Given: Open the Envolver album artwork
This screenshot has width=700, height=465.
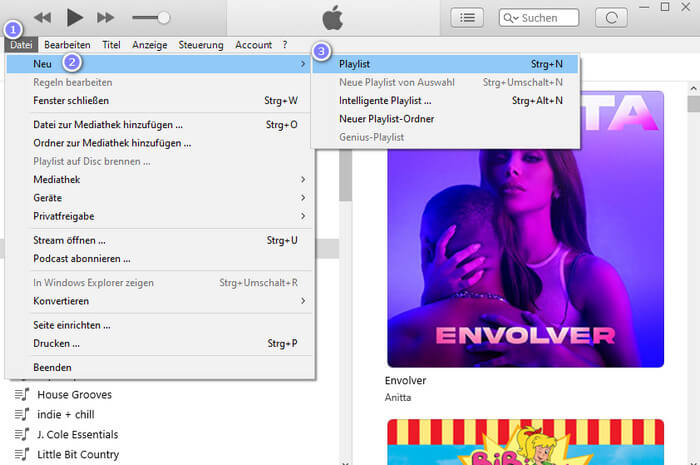Looking at the screenshot, I should 525,229.
